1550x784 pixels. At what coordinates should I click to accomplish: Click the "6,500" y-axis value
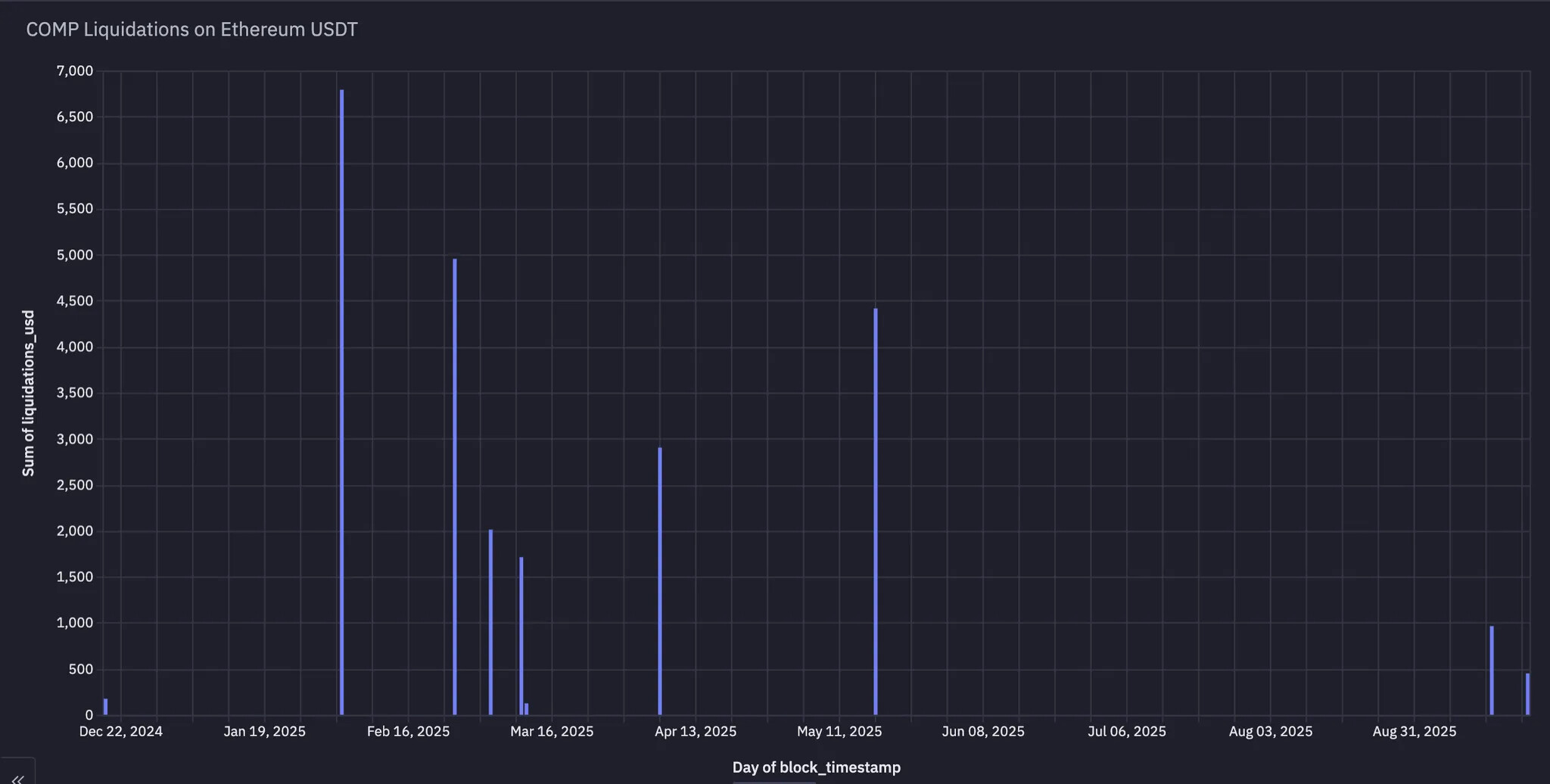pyautogui.click(x=75, y=117)
